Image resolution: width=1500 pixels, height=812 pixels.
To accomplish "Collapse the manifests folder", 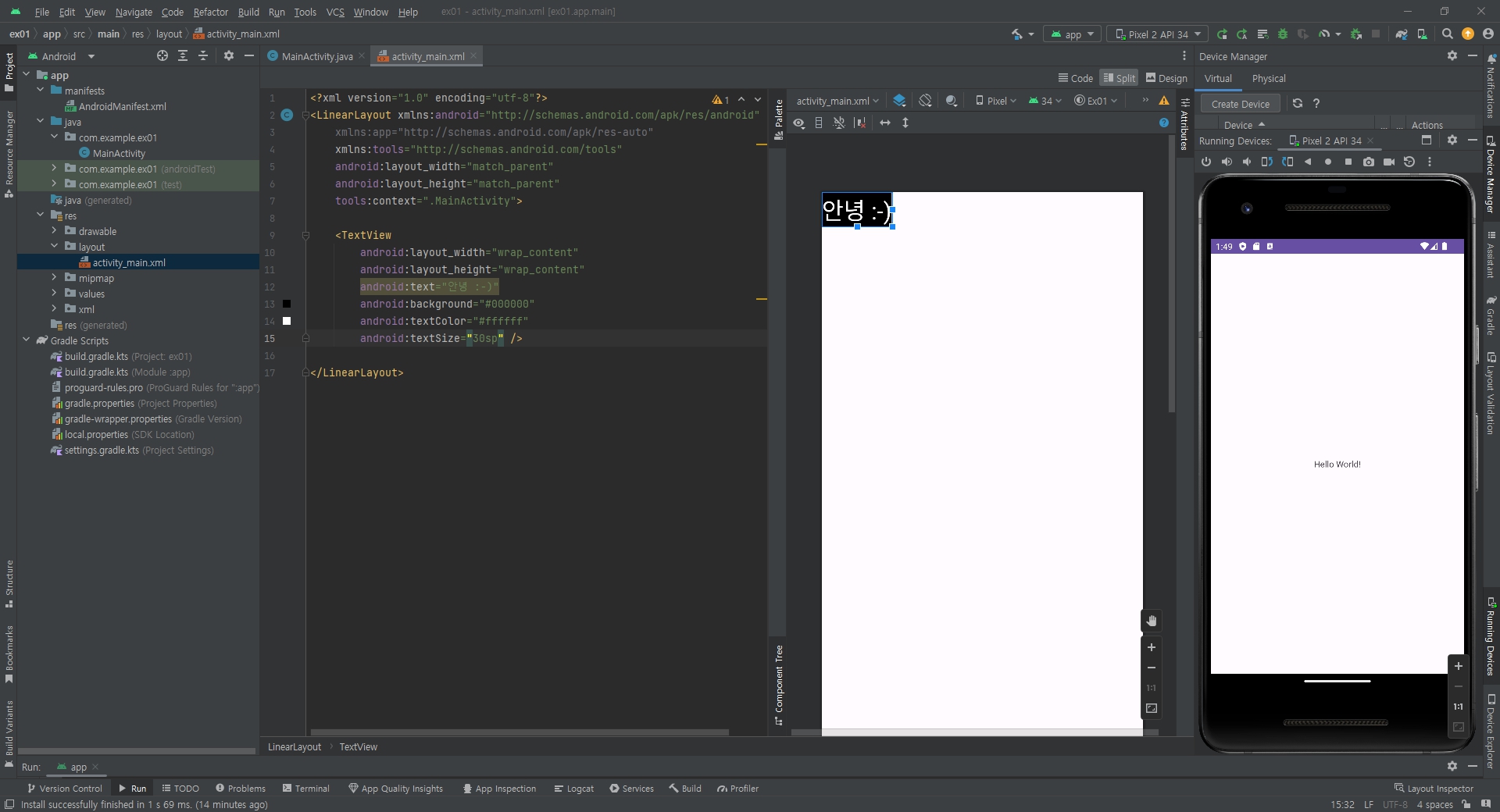I will (40, 91).
